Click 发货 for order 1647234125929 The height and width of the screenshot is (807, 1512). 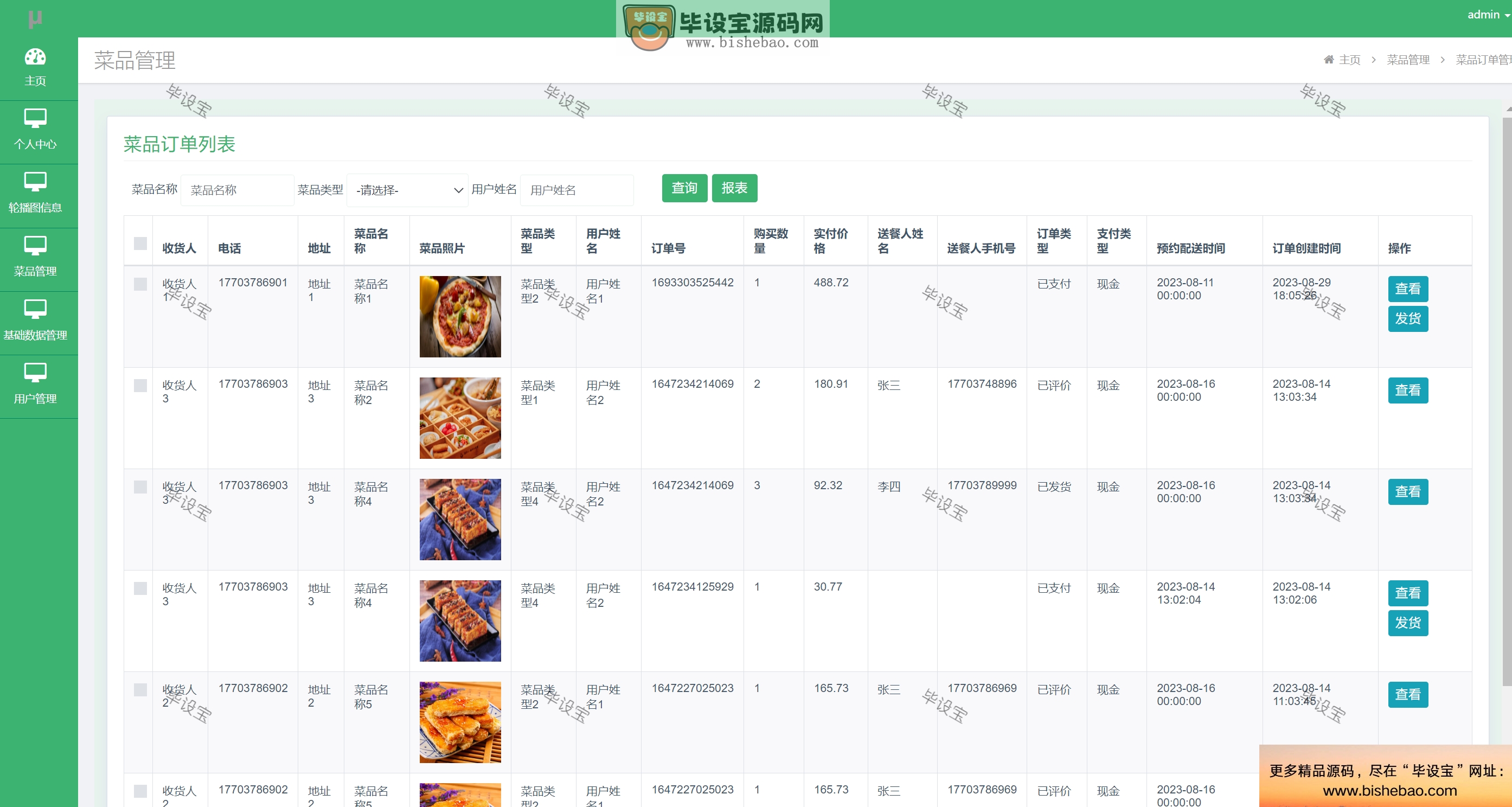click(x=1407, y=623)
